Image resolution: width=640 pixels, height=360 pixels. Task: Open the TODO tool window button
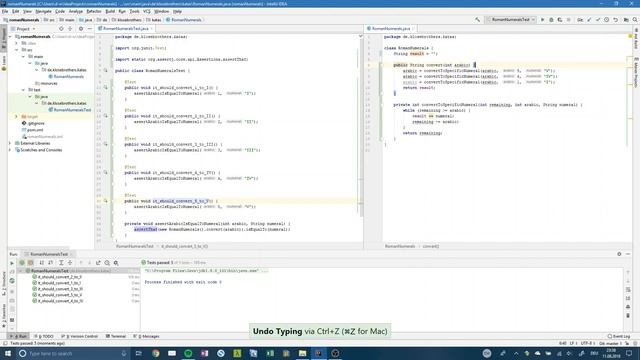point(44,336)
